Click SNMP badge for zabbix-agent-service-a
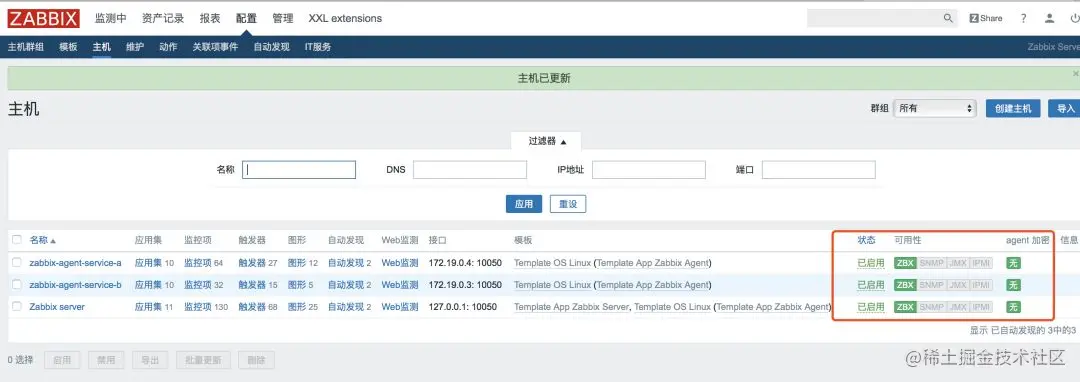Image resolution: width=1080 pixels, height=382 pixels. [x=932, y=263]
